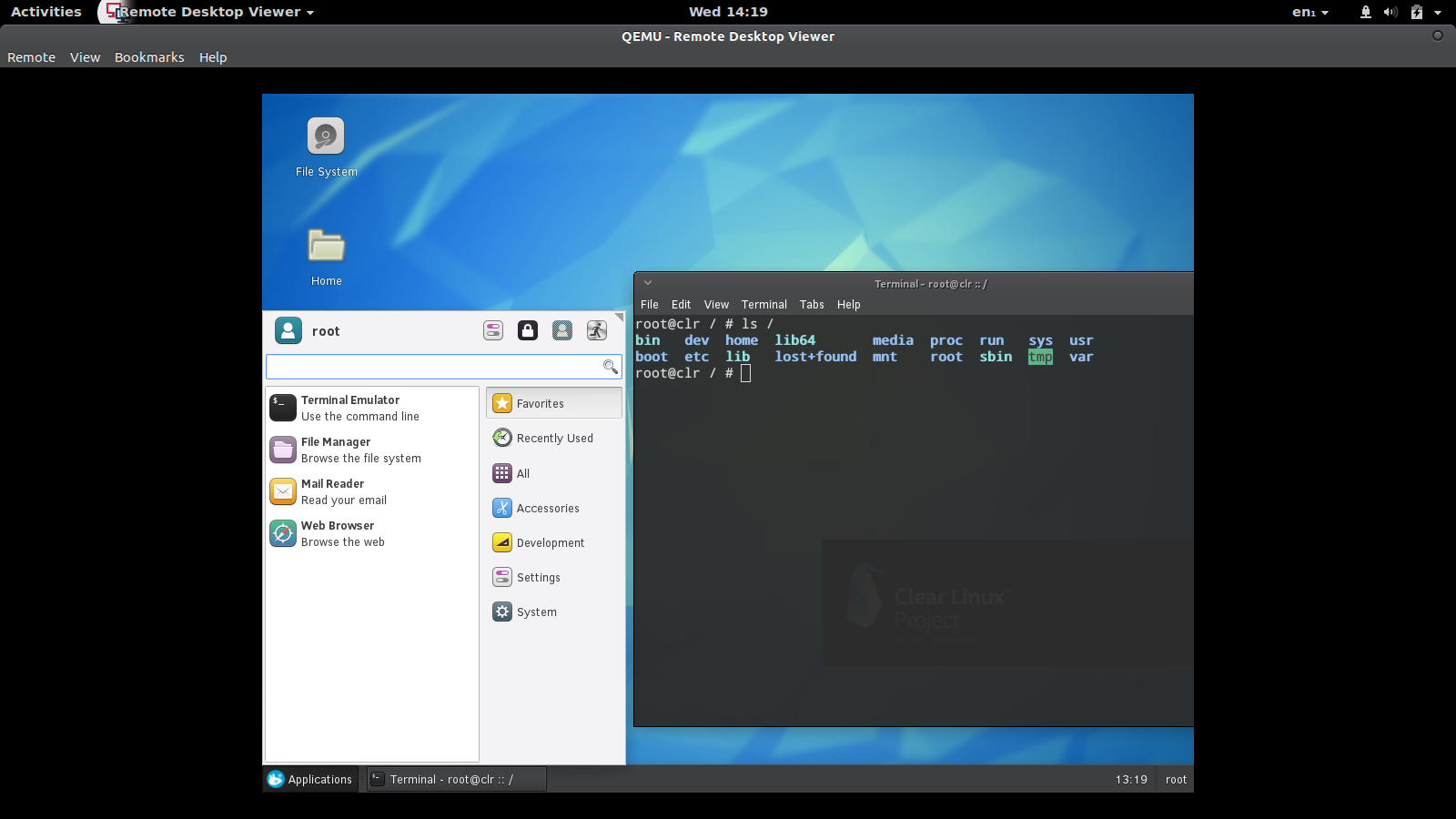Image resolution: width=1456 pixels, height=819 pixels.
Task: Open the Terminal window's Help menu
Action: point(848,305)
